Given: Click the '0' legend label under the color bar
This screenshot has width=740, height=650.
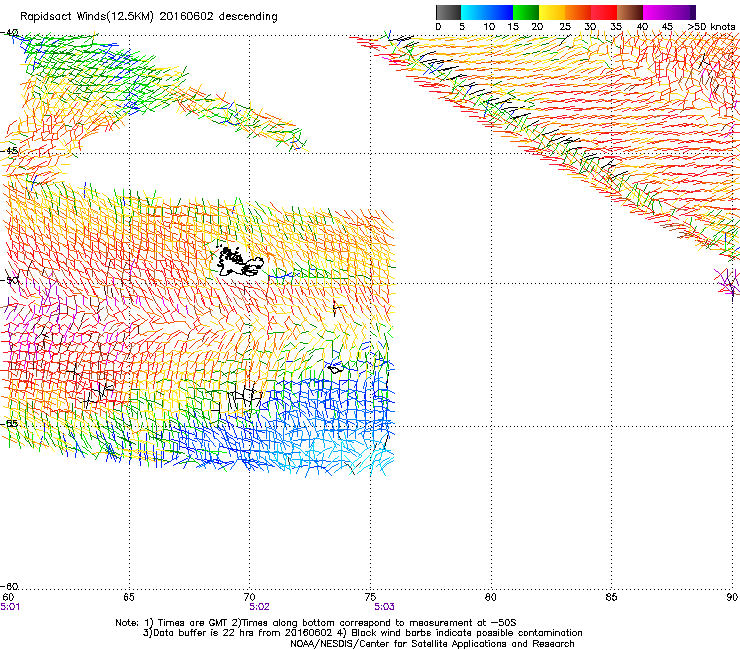Looking at the screenshot, I should [438, 27].
